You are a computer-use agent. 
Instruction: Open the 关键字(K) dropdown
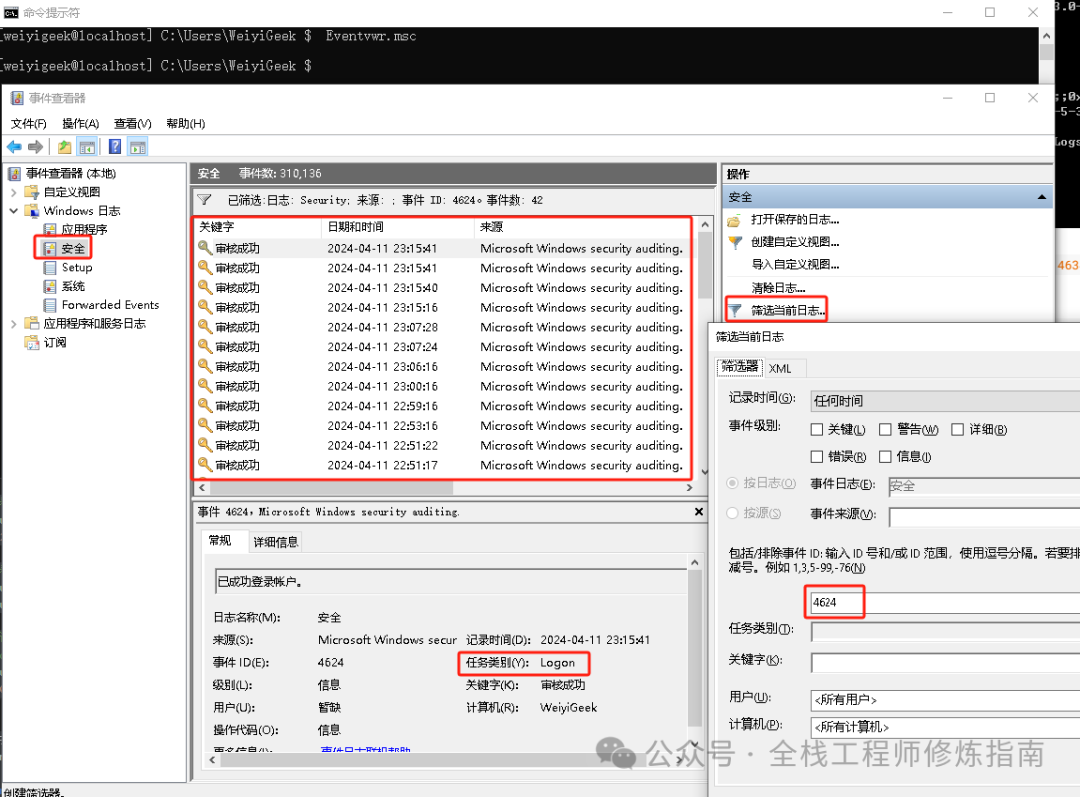click(x=945, y=663)
